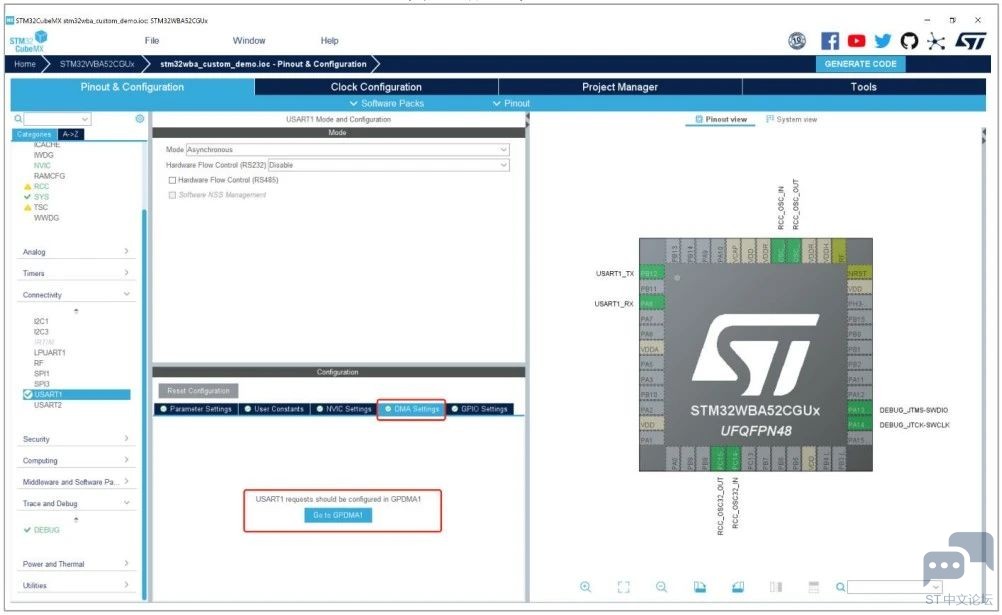Click the Reset Configuration button
This screenshot has width=1002, height=615.
pos(198,391)
